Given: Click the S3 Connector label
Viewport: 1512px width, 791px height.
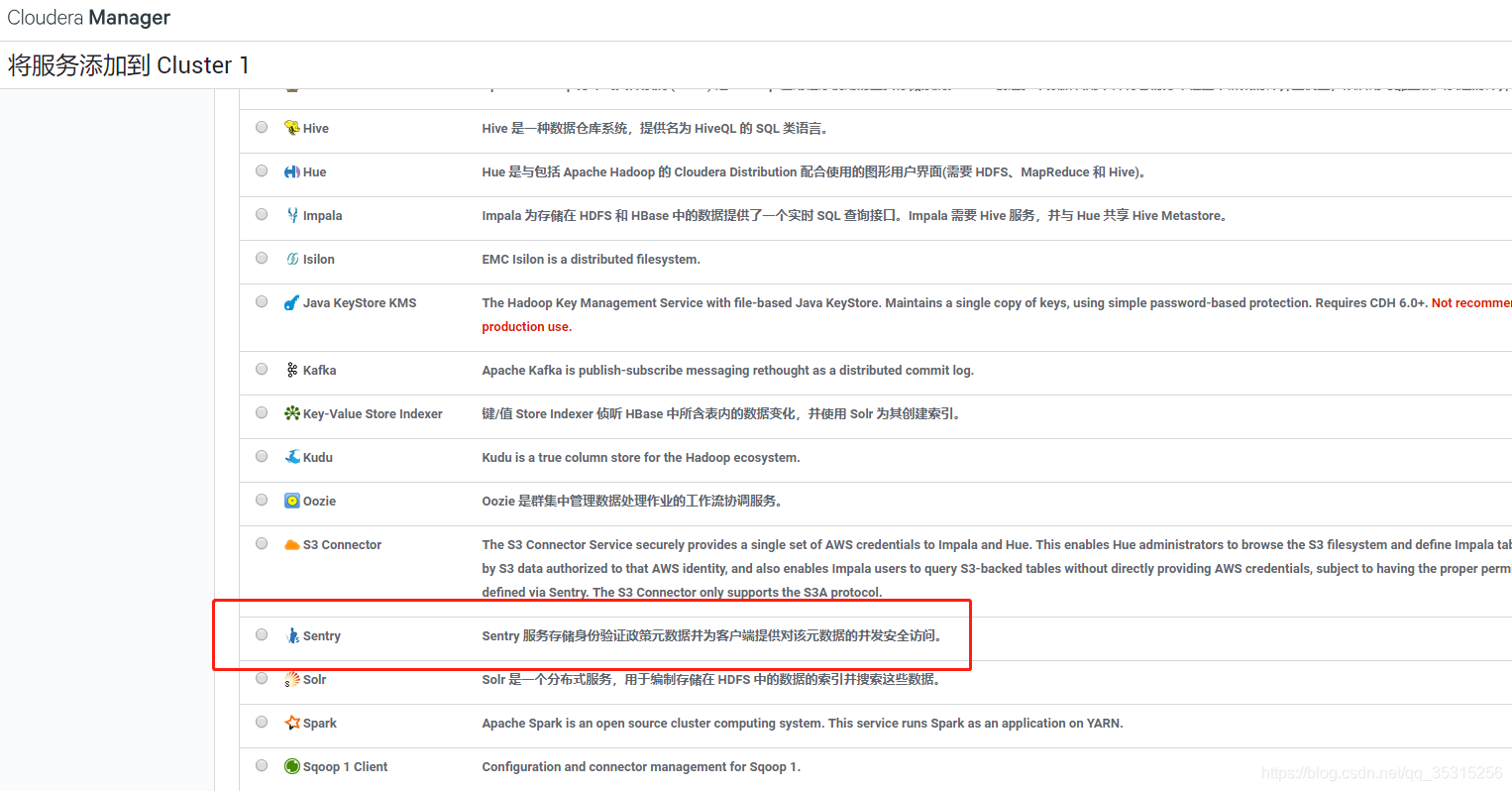Looking at the screenshot, I should point(343,544).
